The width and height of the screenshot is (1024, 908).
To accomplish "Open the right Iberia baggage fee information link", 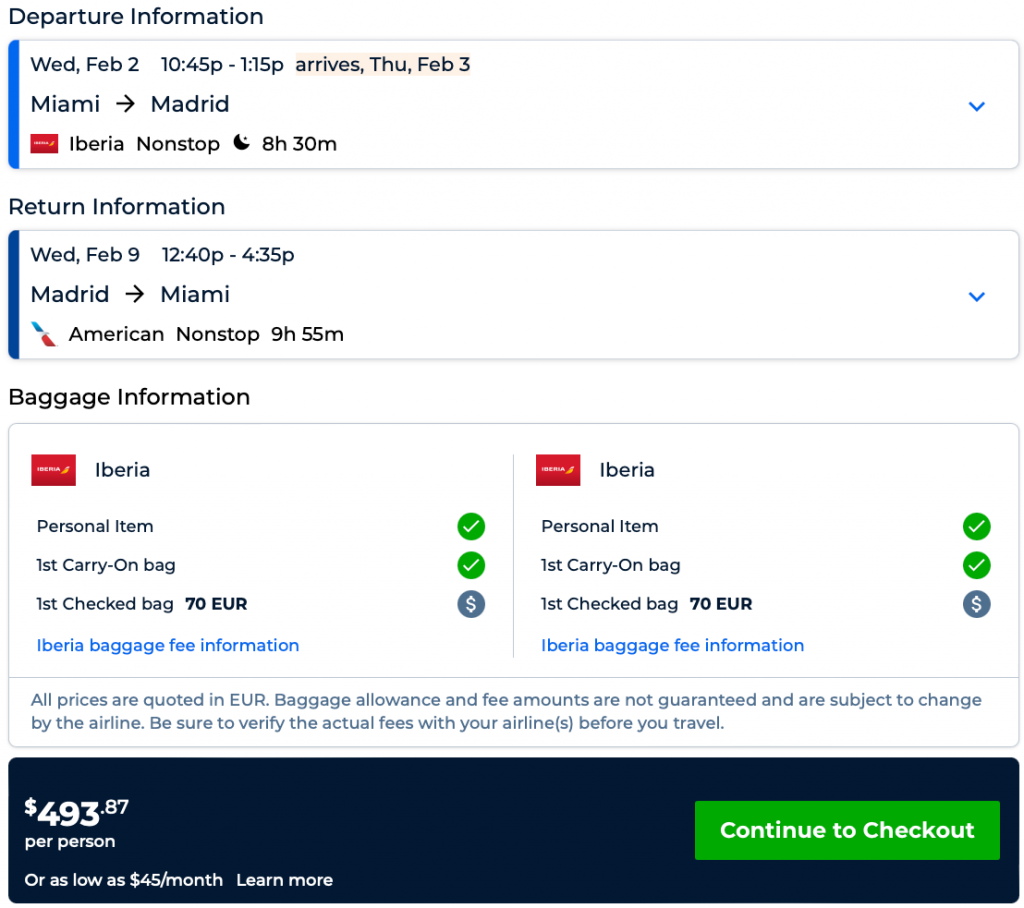I will (x=672, y=645).
